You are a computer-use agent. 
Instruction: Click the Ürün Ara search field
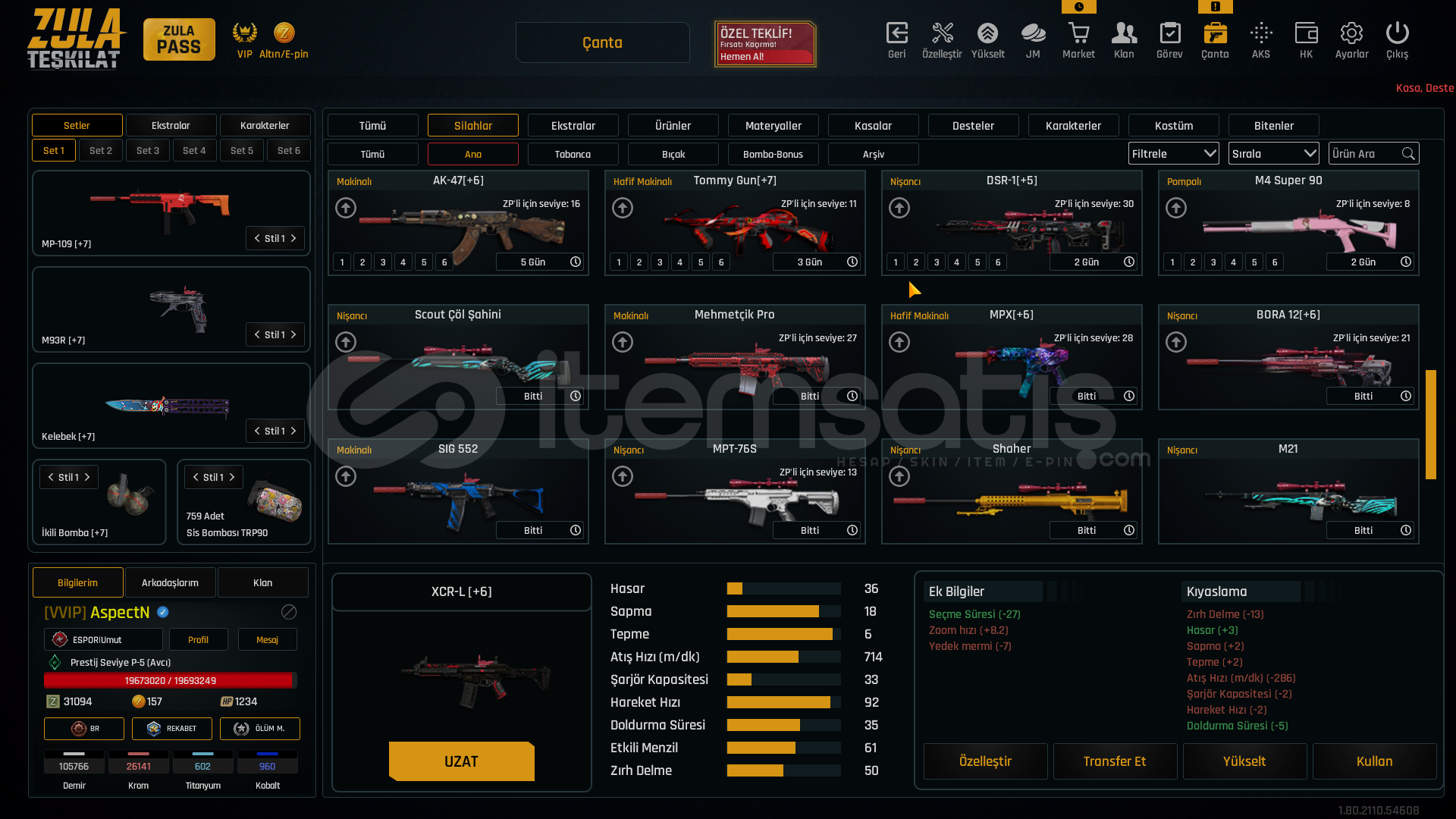1365,154
